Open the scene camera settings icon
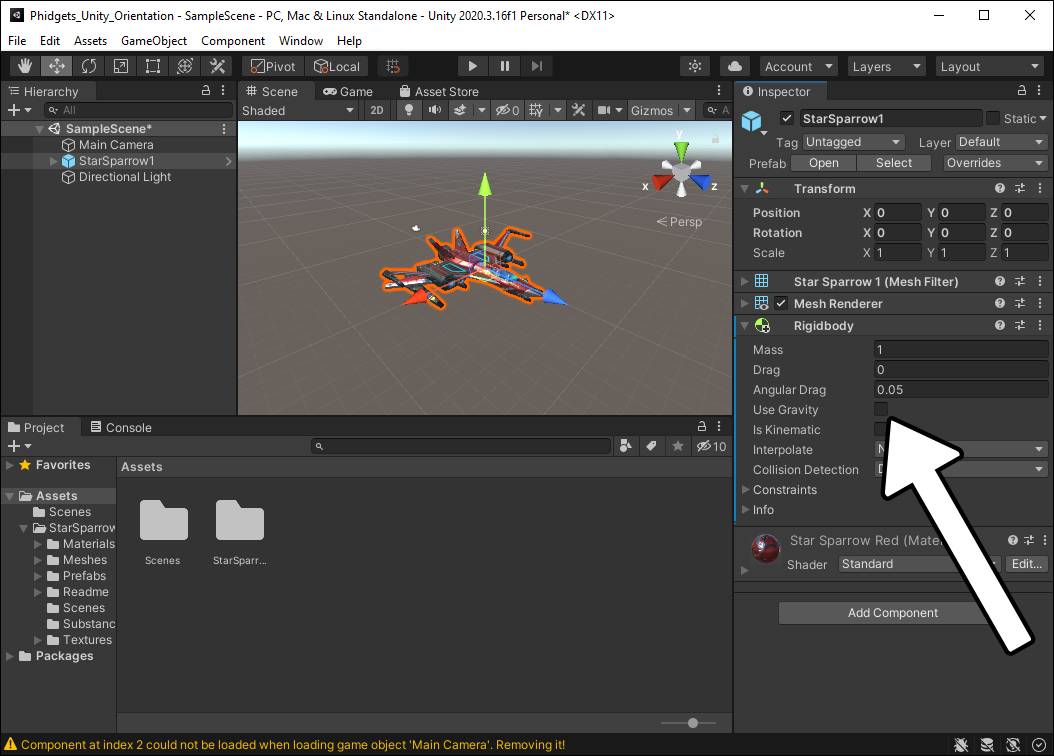Viewport: 1054px width, 756px height. pyautogui.click(x=604, y=110)
